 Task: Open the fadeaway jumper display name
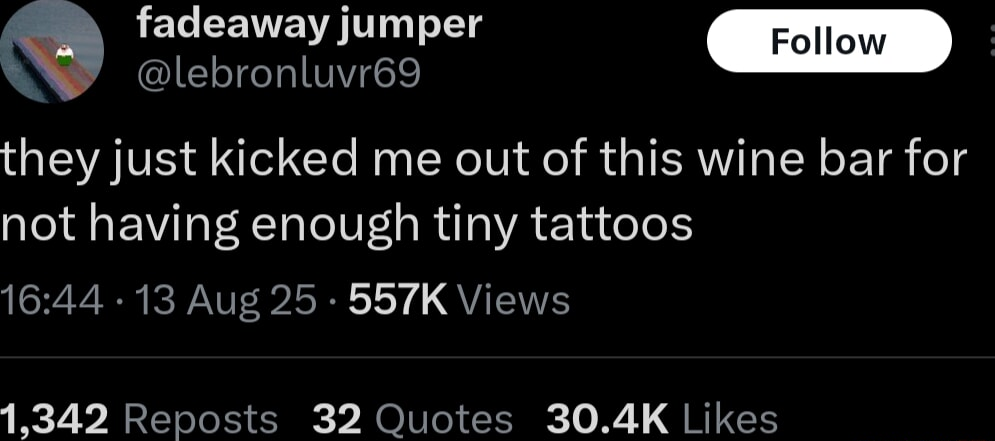coord(310,26)
